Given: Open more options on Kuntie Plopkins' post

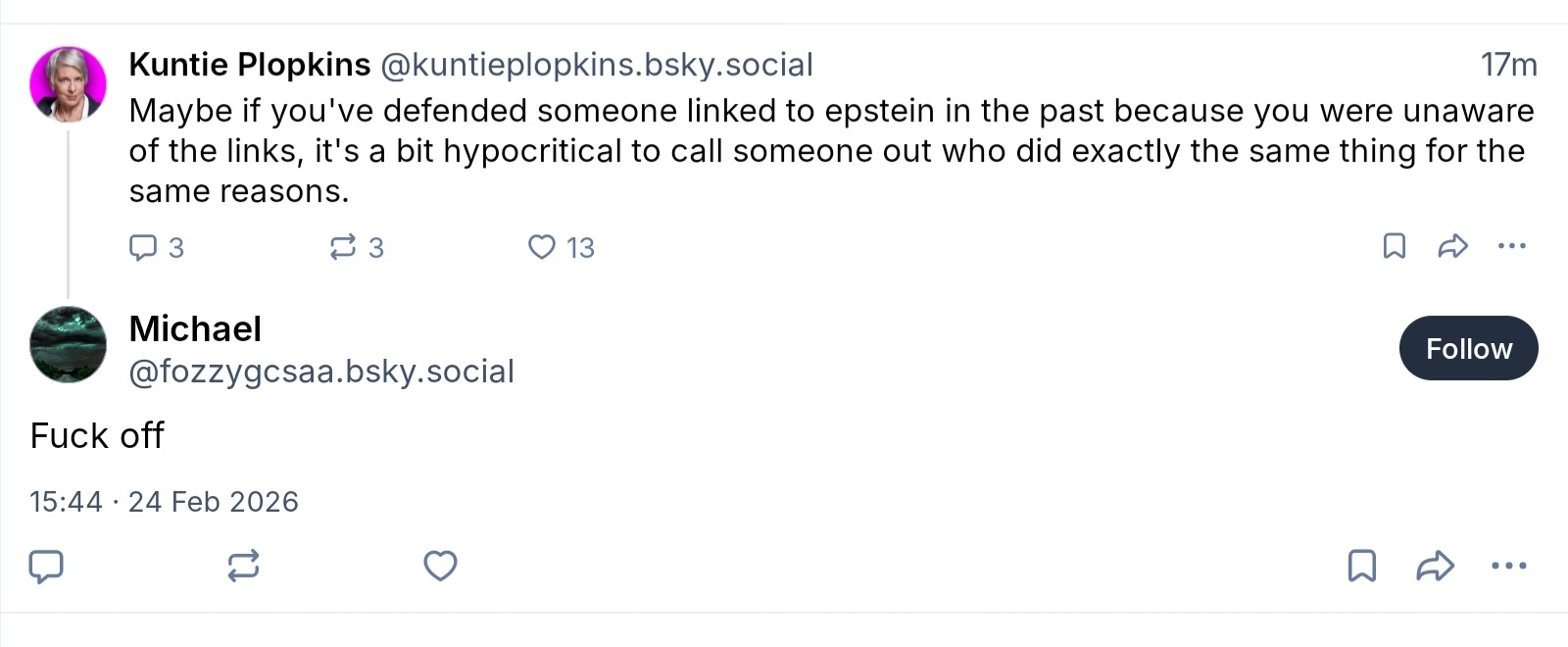Looking at the screenshot, I should (1511, 246).
